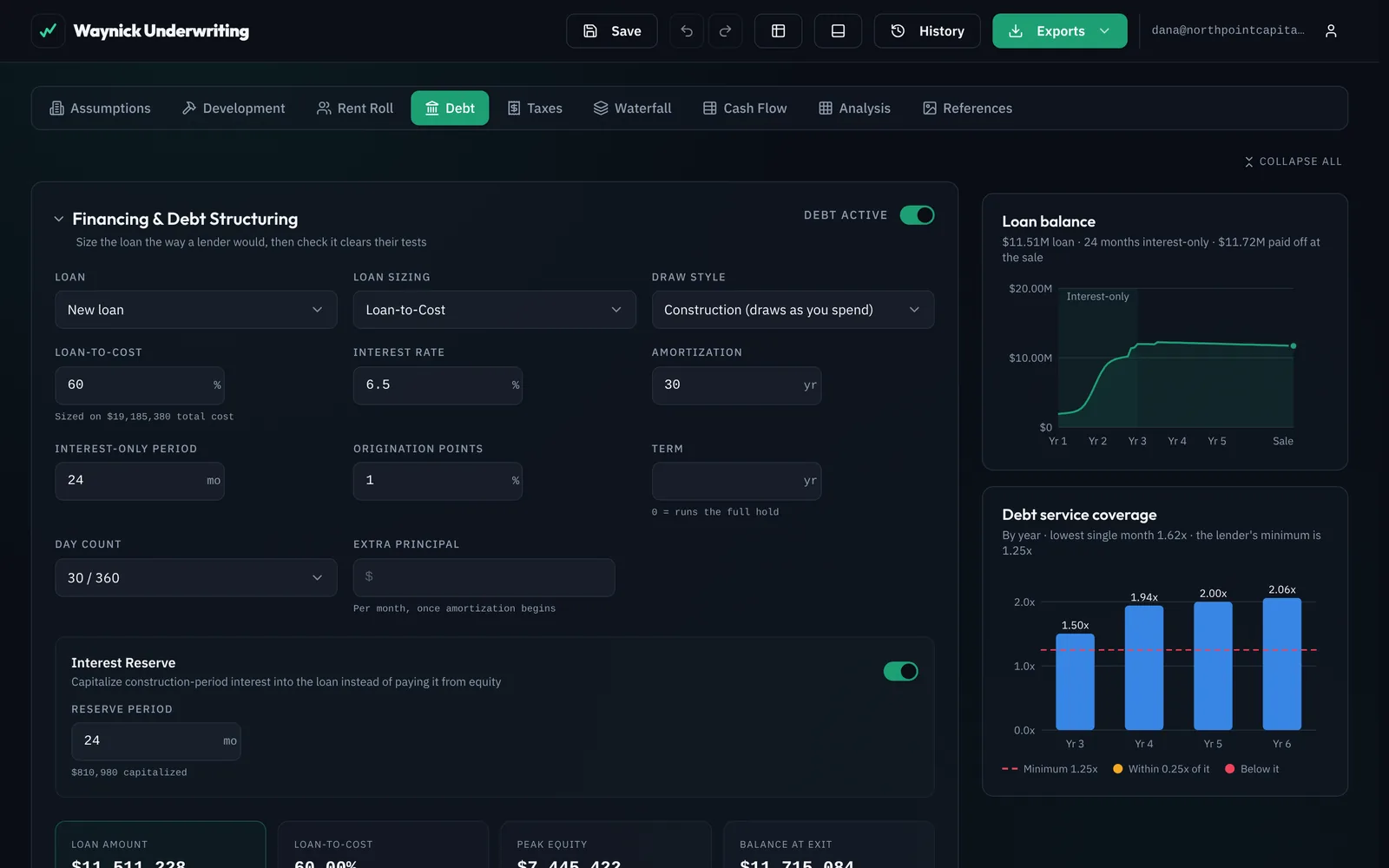Open the user profile icon
The height and width of the screenshot is (868, 1389).
pos(1331,31)
